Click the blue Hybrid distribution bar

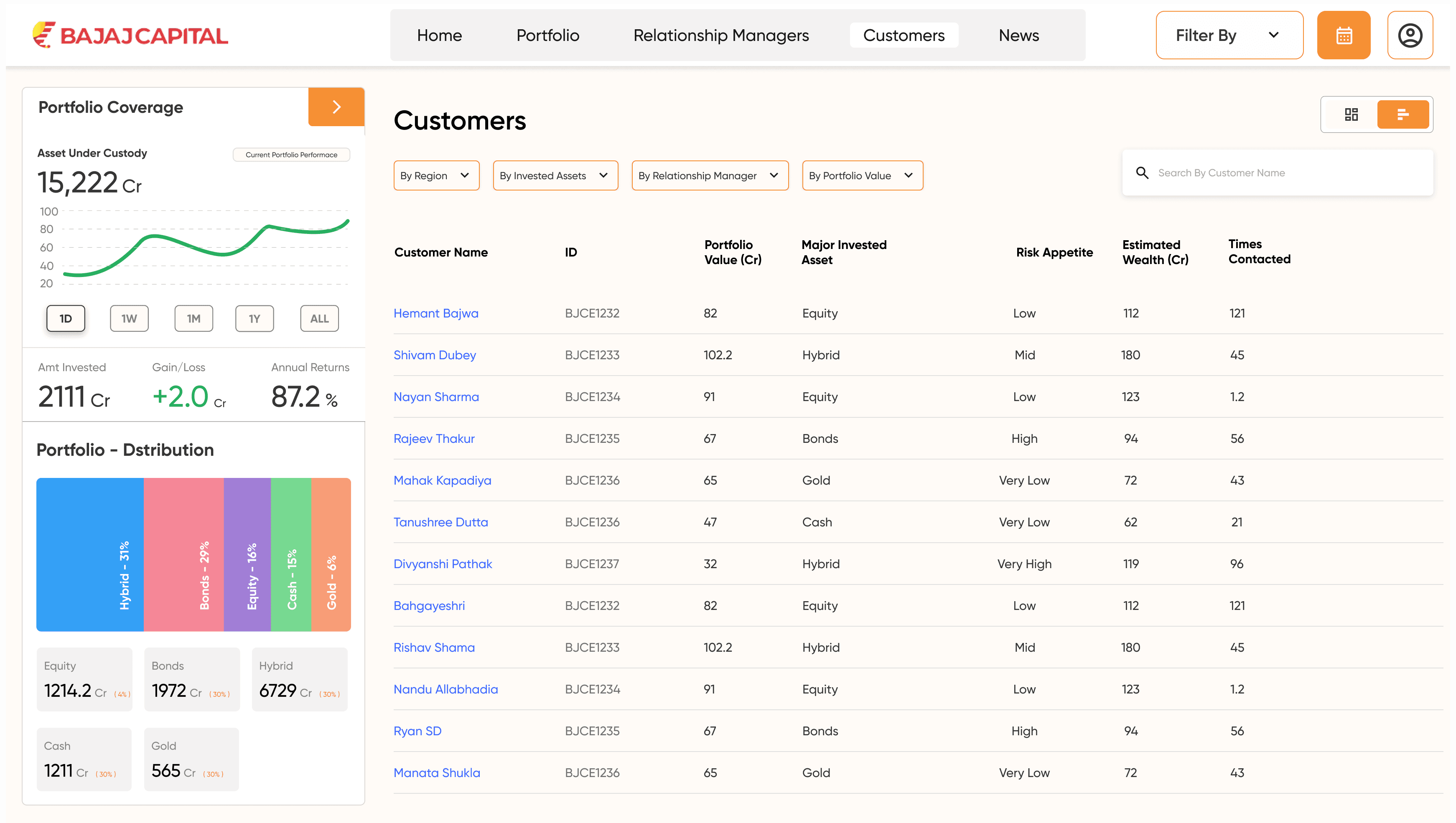tap(89, 554)
